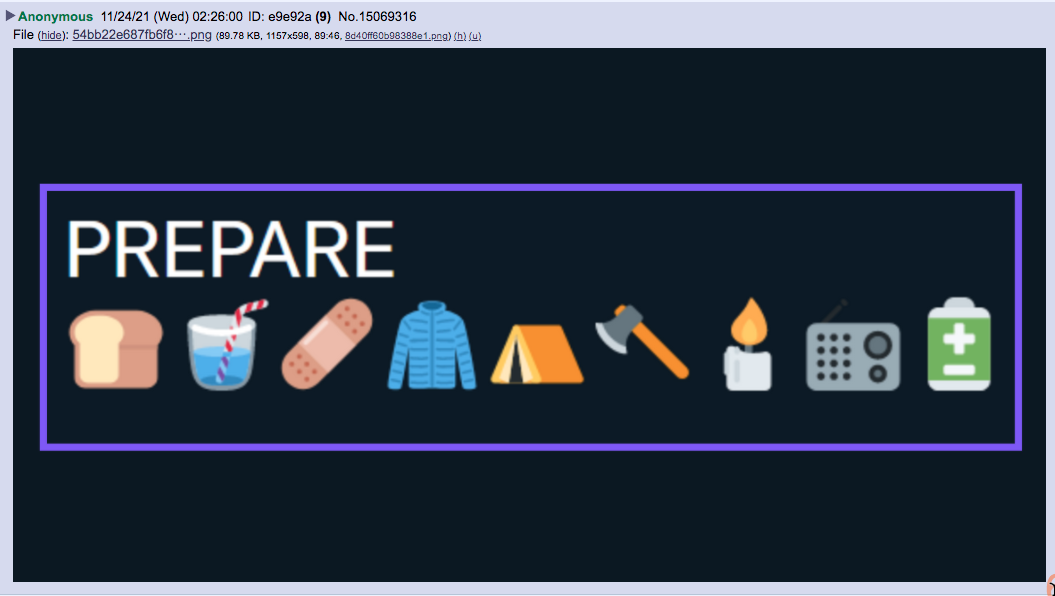Click the hide file link
The height and width of the screenshot is (596, 1055).
click(51, 36)
